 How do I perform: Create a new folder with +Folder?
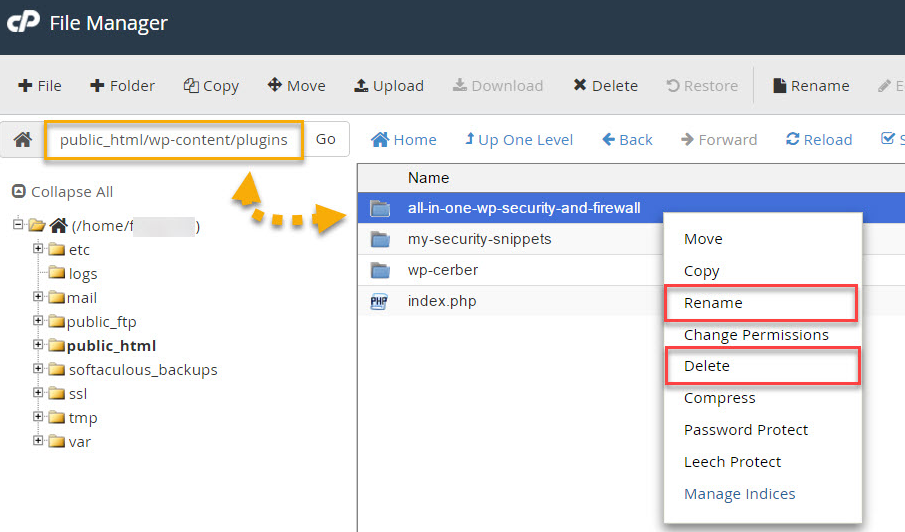(122, 86)
